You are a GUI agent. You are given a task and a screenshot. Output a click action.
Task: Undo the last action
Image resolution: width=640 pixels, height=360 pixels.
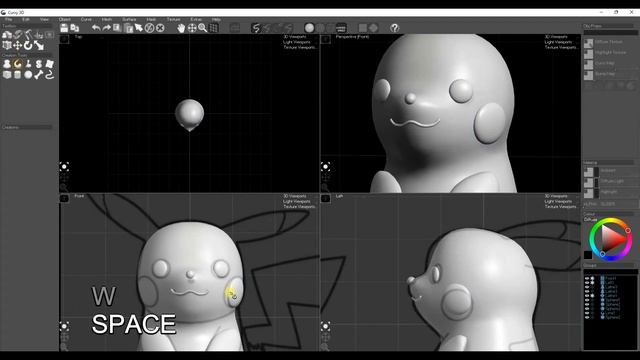[x=96, y=28]
